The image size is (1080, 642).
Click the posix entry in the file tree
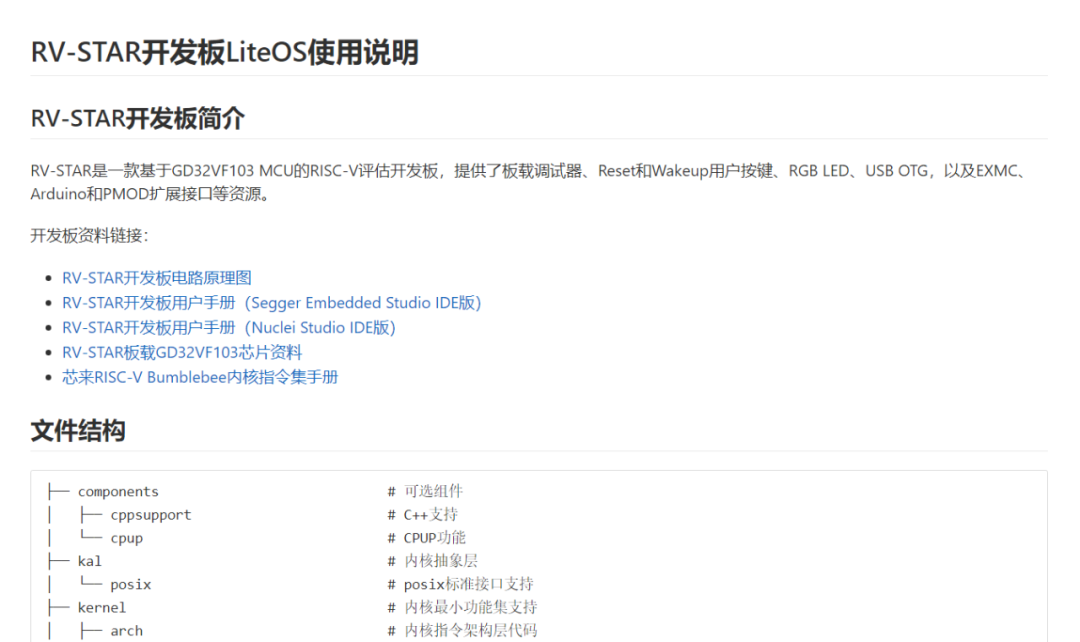pyautogui.click(x=130, y=584)
